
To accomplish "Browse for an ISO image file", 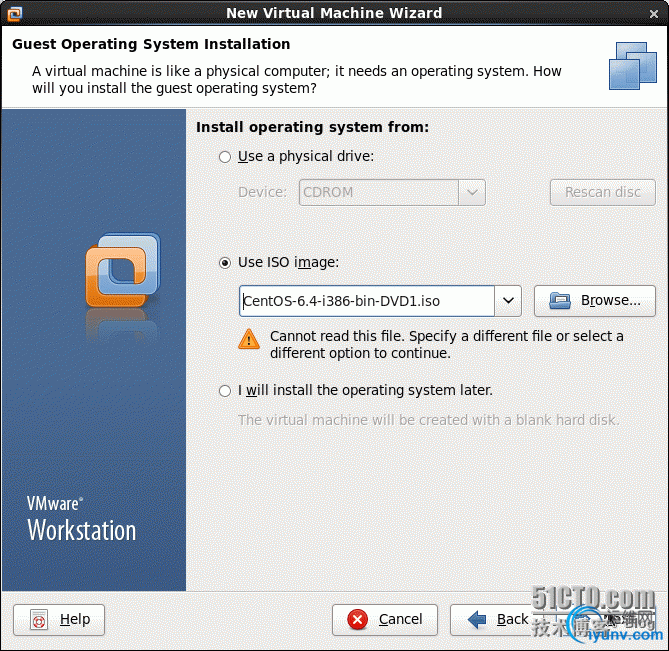I will coord(595,301).
